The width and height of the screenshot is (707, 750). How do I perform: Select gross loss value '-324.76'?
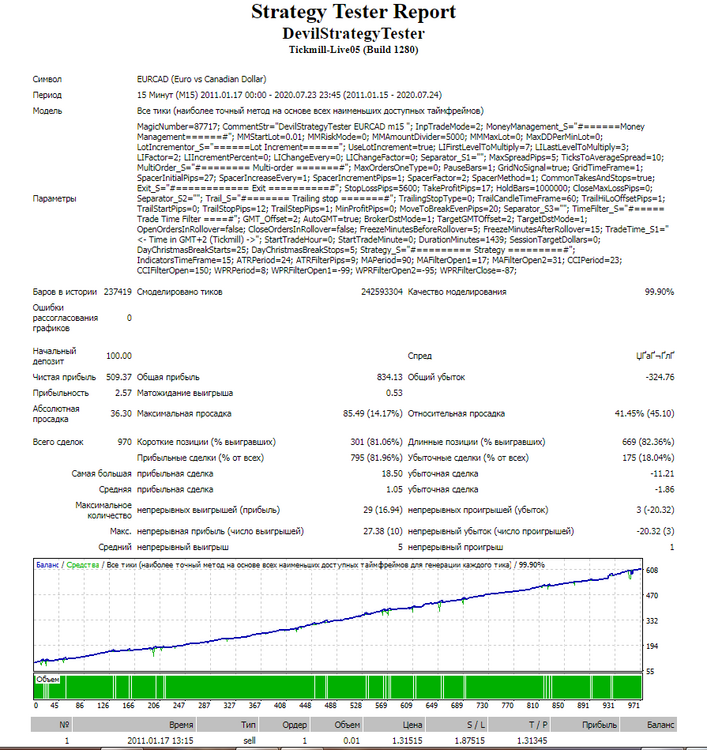pos(660,377)
